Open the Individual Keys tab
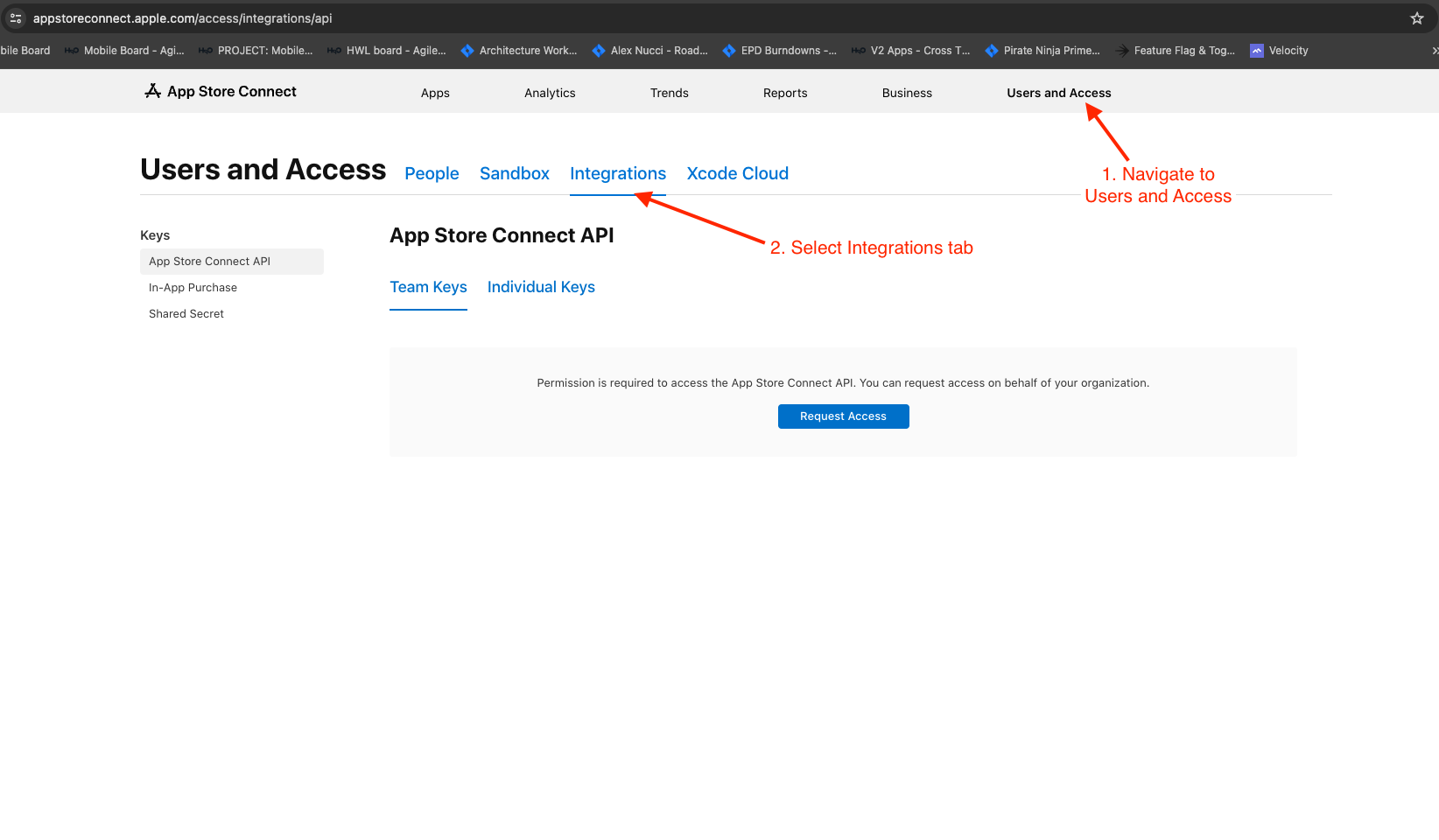 [x=540, y=287]
